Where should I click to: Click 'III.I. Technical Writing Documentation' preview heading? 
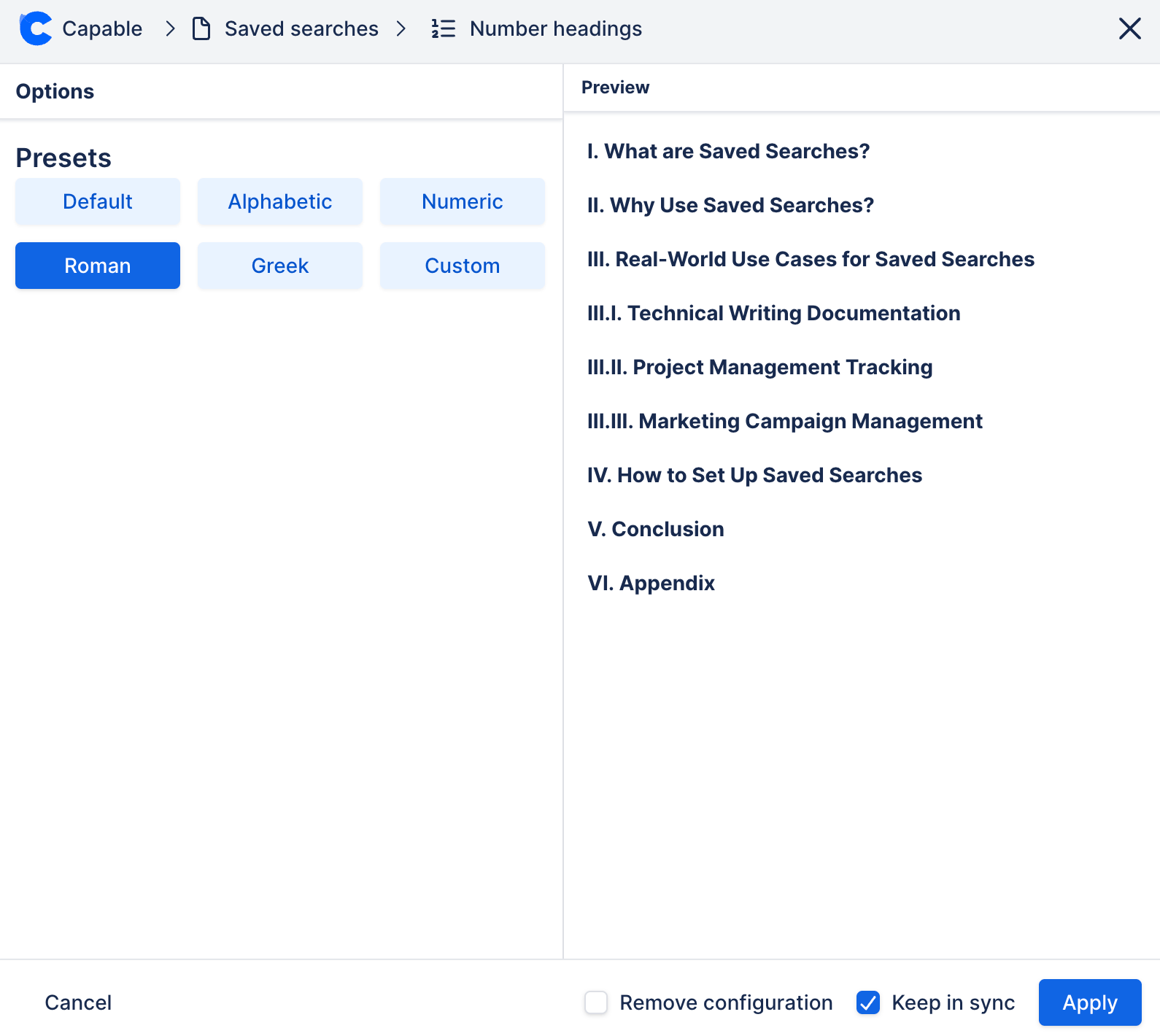773,313
